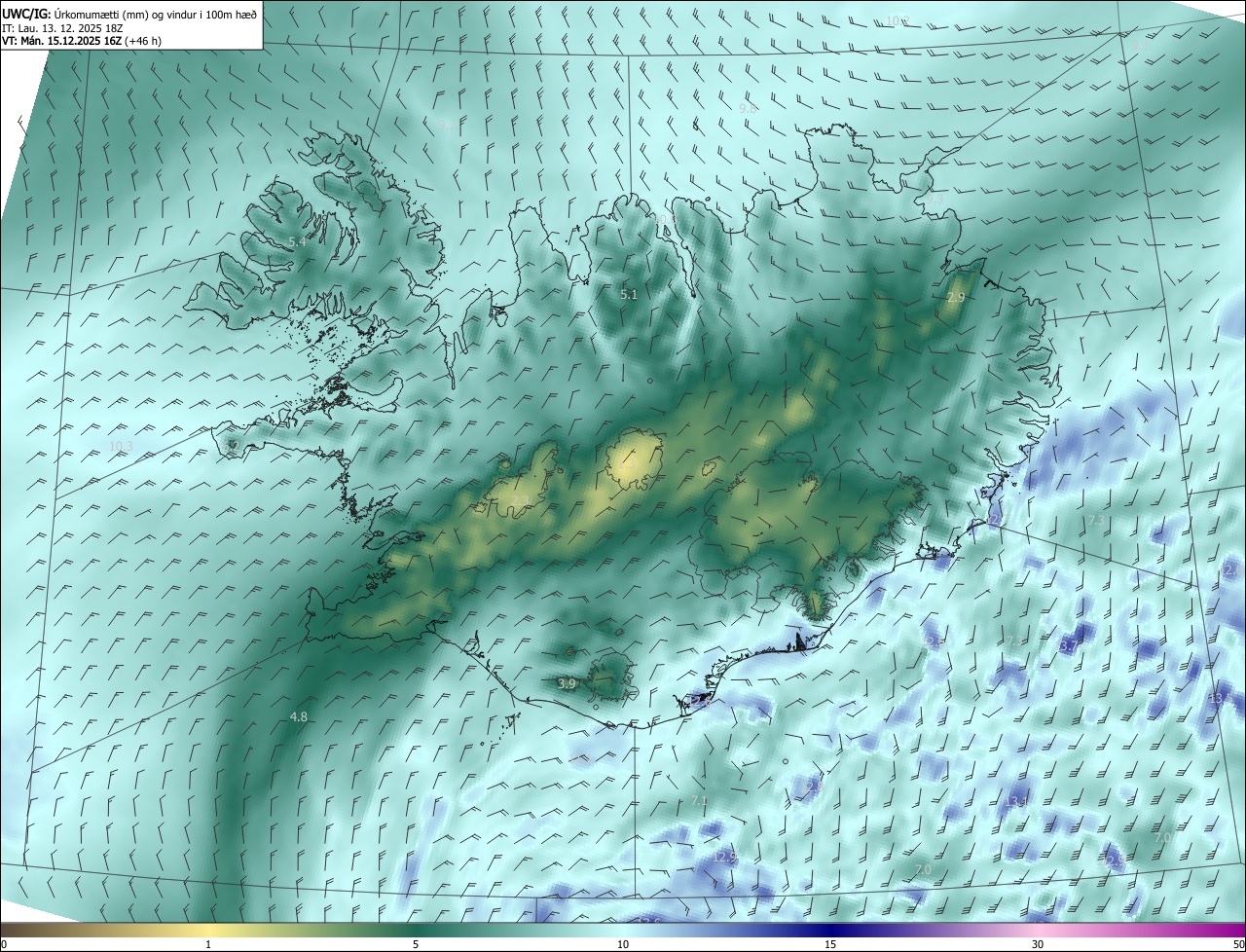Select the initial time line "IT: Lau. 13. 12. 2025 18Z"
Screen dimensions: 1246x952
pos(63,27)
